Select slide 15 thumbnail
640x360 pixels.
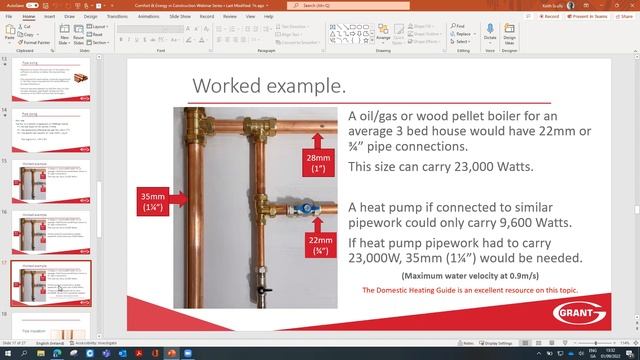[x=51, y=182]
